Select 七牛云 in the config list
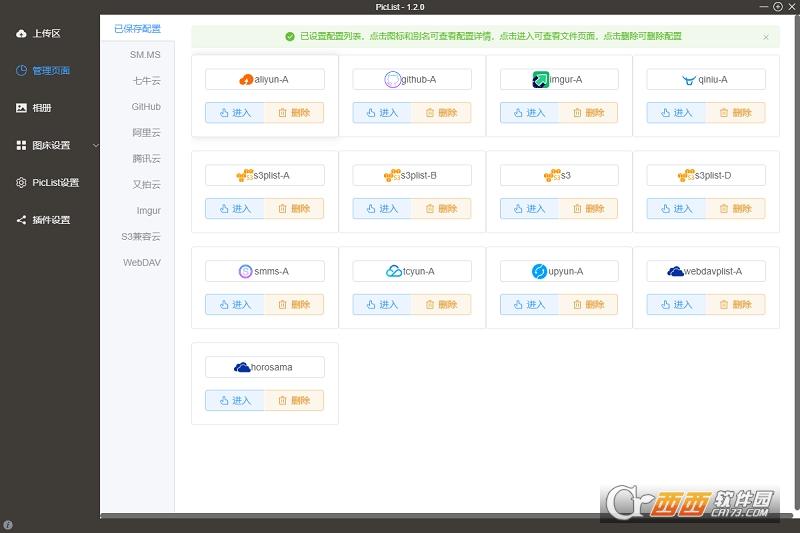 (x=146, y=81)
